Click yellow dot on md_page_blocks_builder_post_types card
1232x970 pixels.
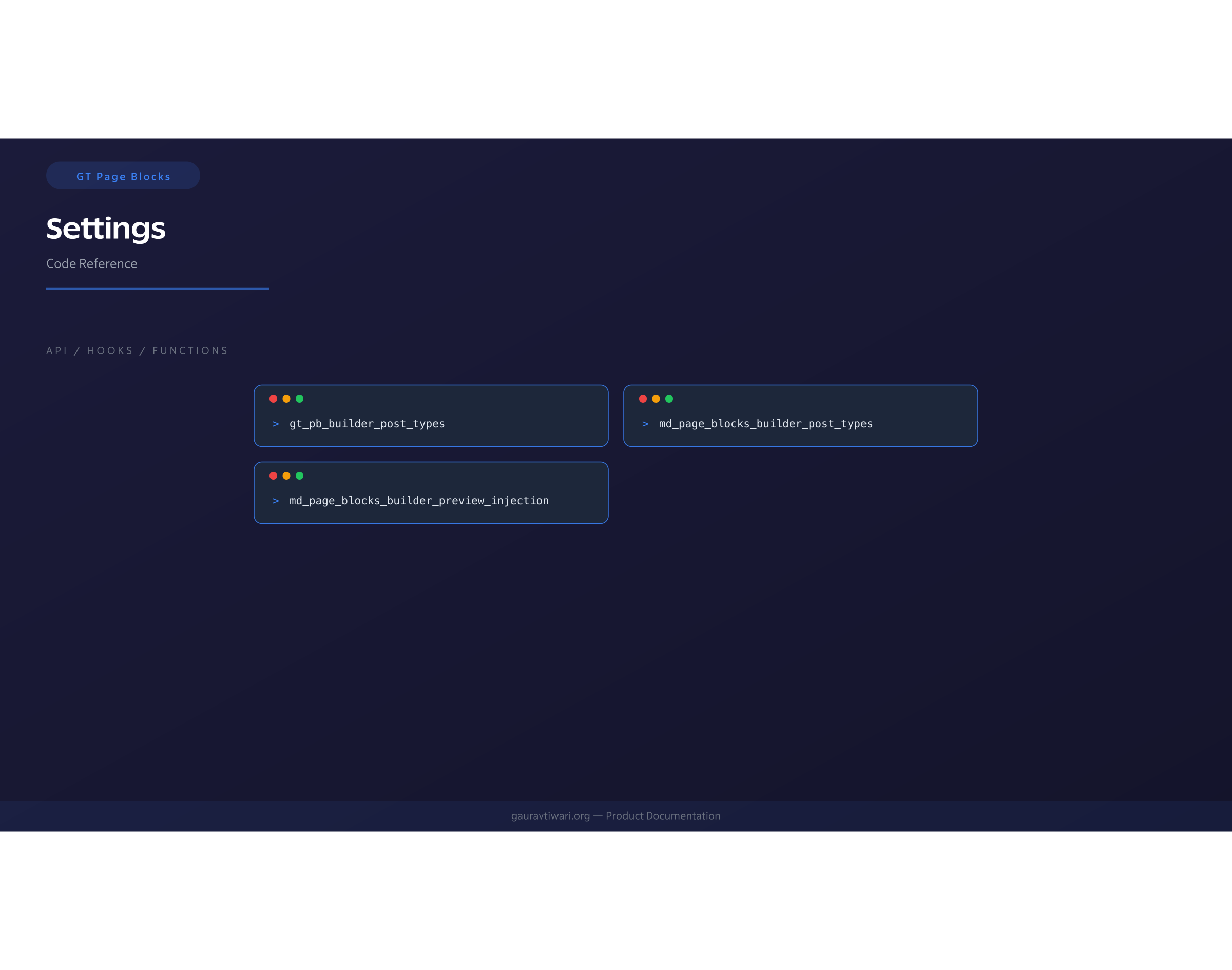656,398
